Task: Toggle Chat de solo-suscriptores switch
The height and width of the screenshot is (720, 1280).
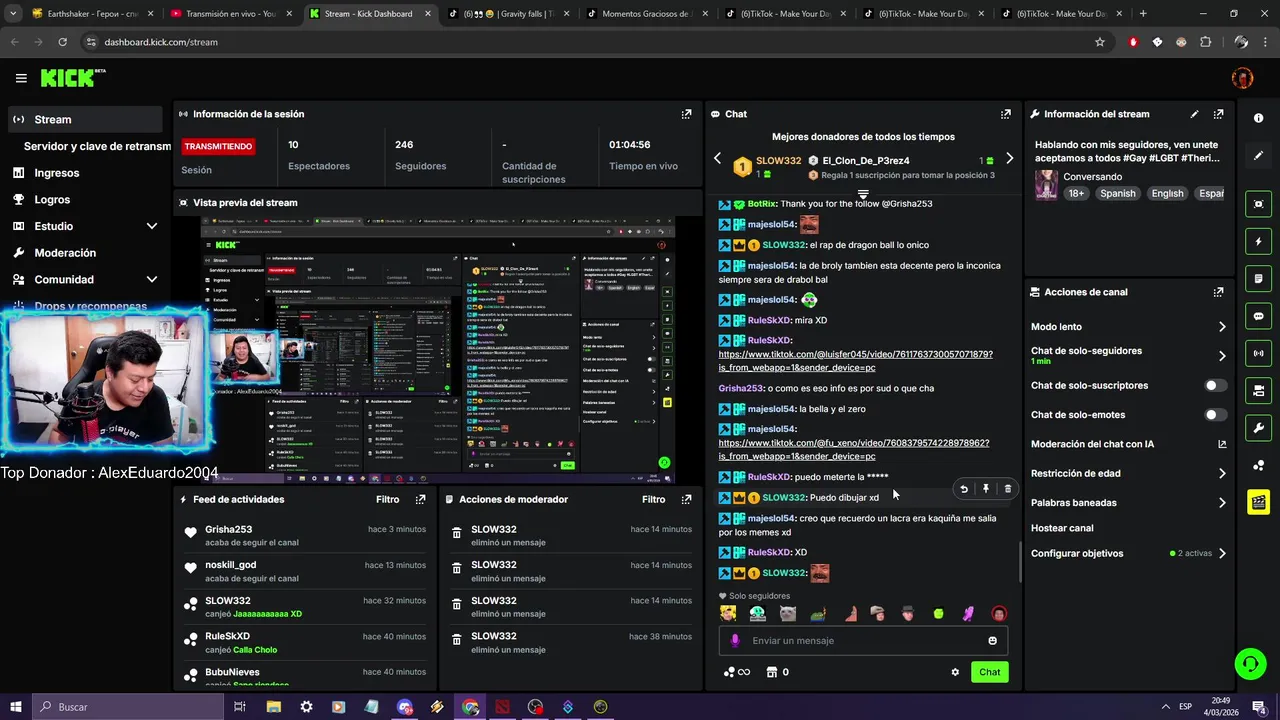Action: click(x=1215, y=385)
